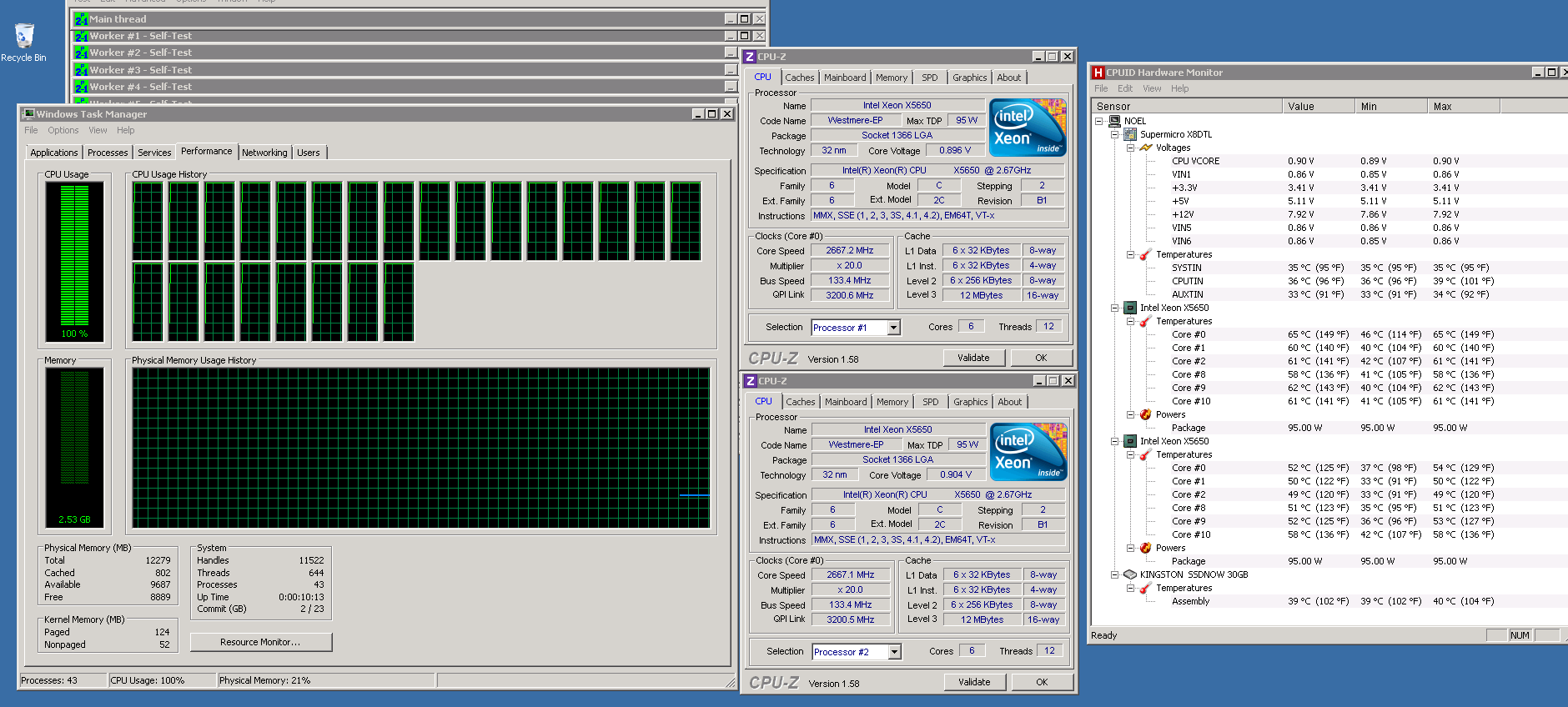Click the Physical Memory Usage History graph
Viewport: 1568px width, 707px height.
[x=421, y=448]
